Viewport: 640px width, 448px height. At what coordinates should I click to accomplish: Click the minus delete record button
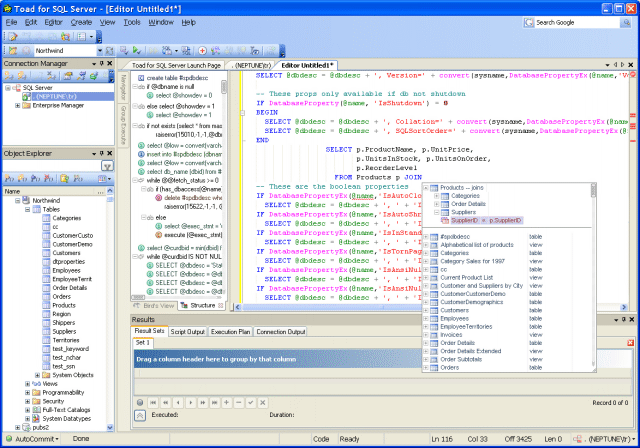239,403
